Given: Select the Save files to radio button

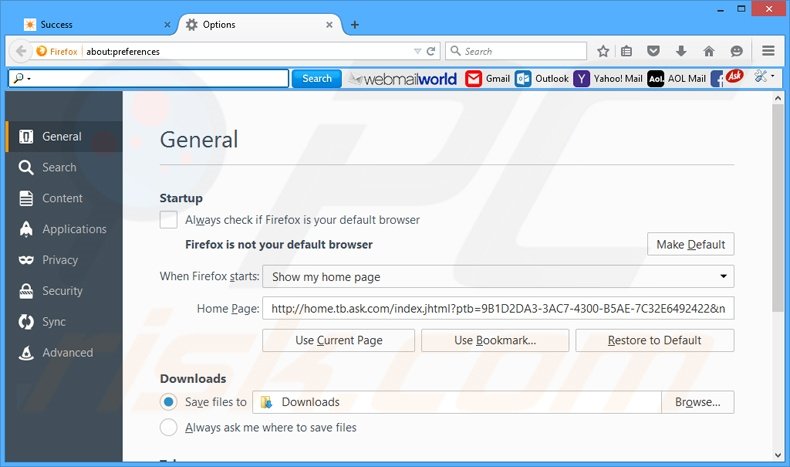Looking at the screenshot, I should [x=168, y=402].
